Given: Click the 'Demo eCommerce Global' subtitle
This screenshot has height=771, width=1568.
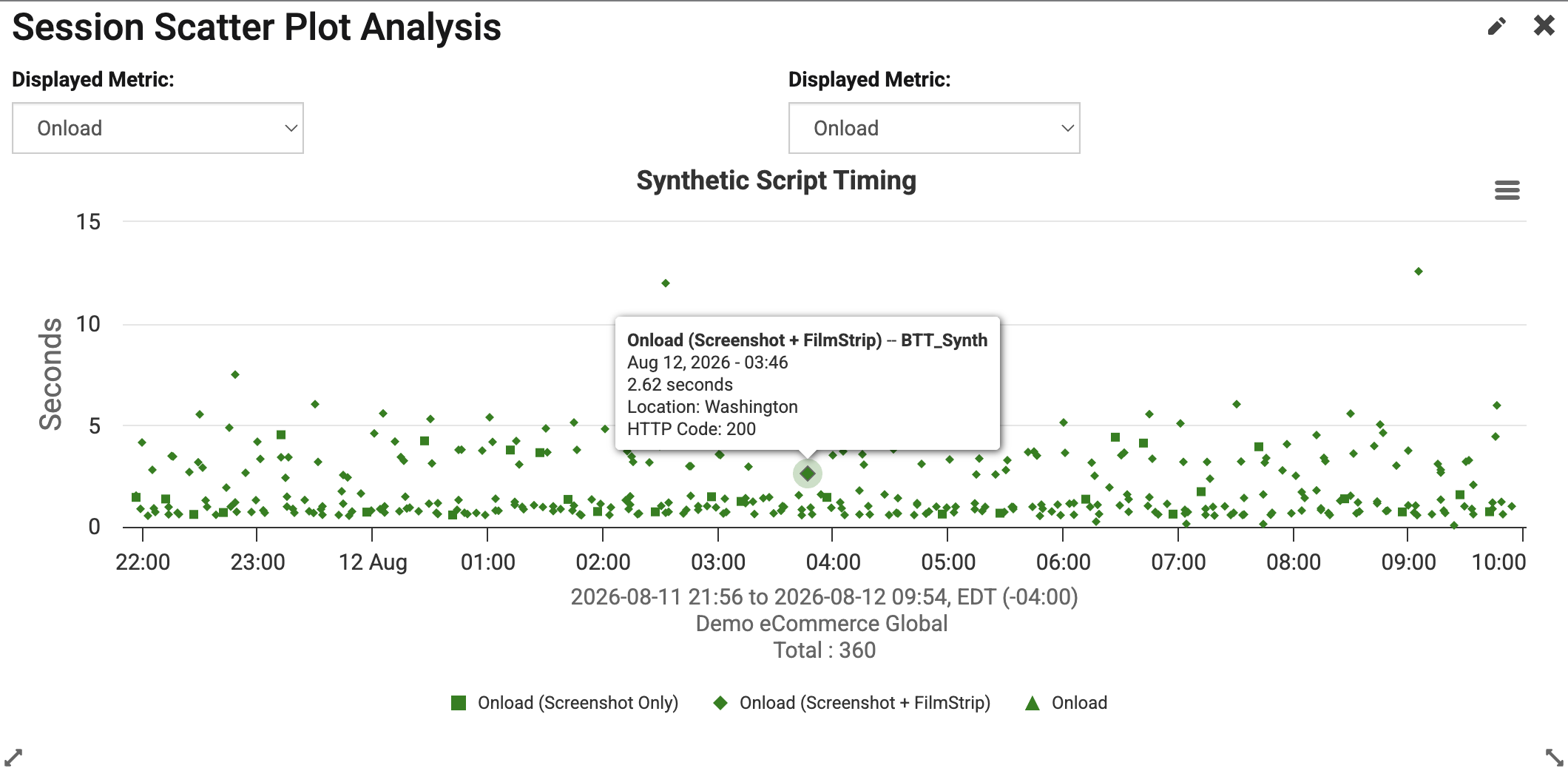Looking at the screenshot, I should click(x=822, y=623).
